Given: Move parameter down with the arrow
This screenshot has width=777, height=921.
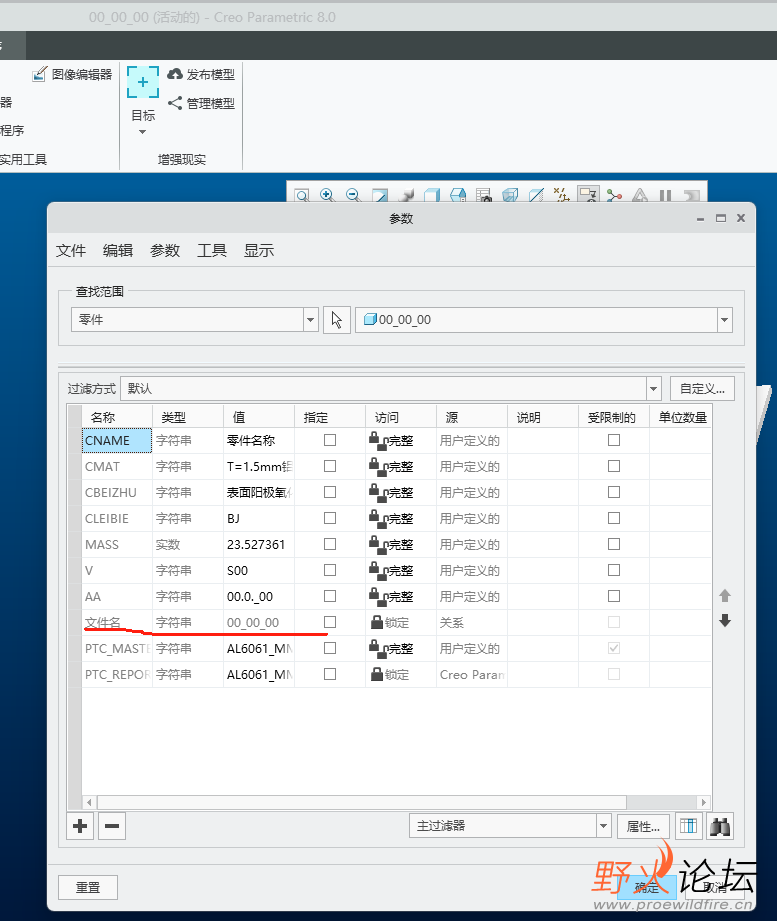Looking at the screenshot, I should point(725,621).
